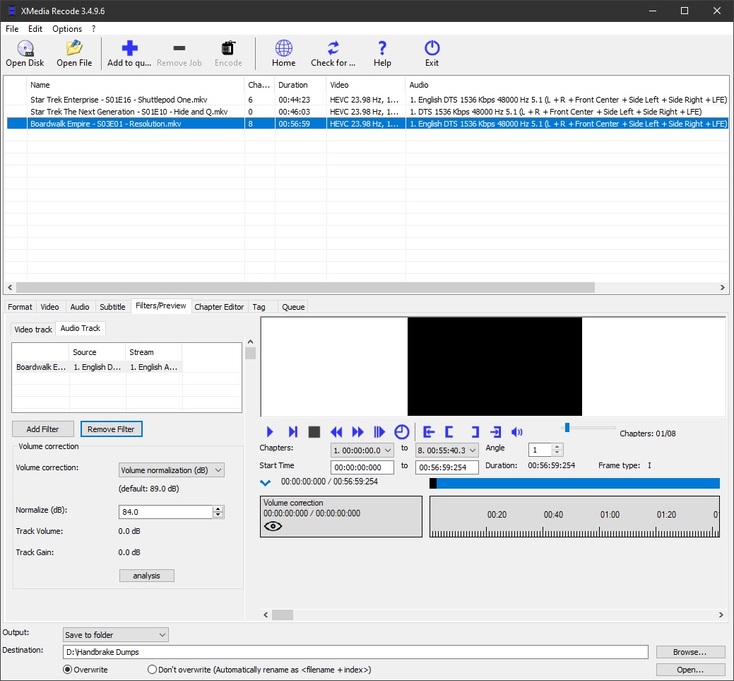Select Star Trek The Next Generation row

pos(367,112)
